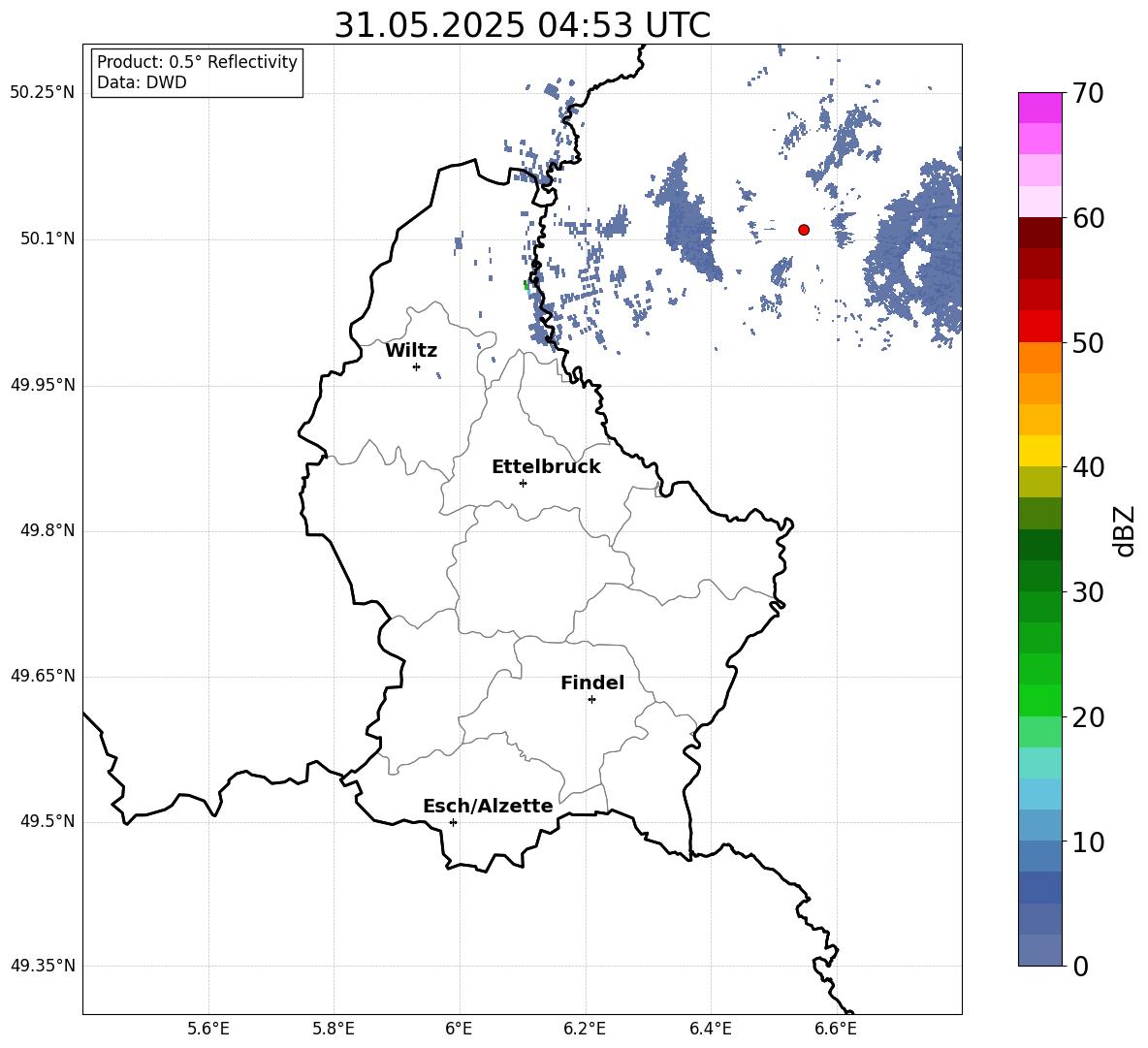
Task: Click the Esch/Alzette location cross marker
Action: [x=453, y=822]
